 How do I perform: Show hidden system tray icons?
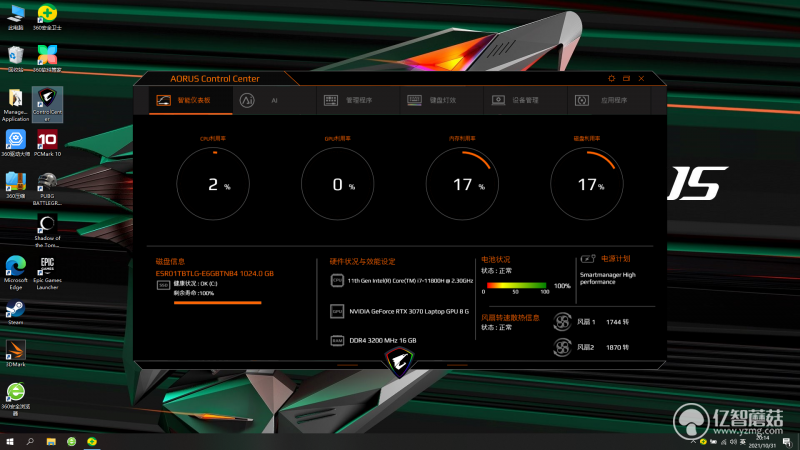coord(693,442)
